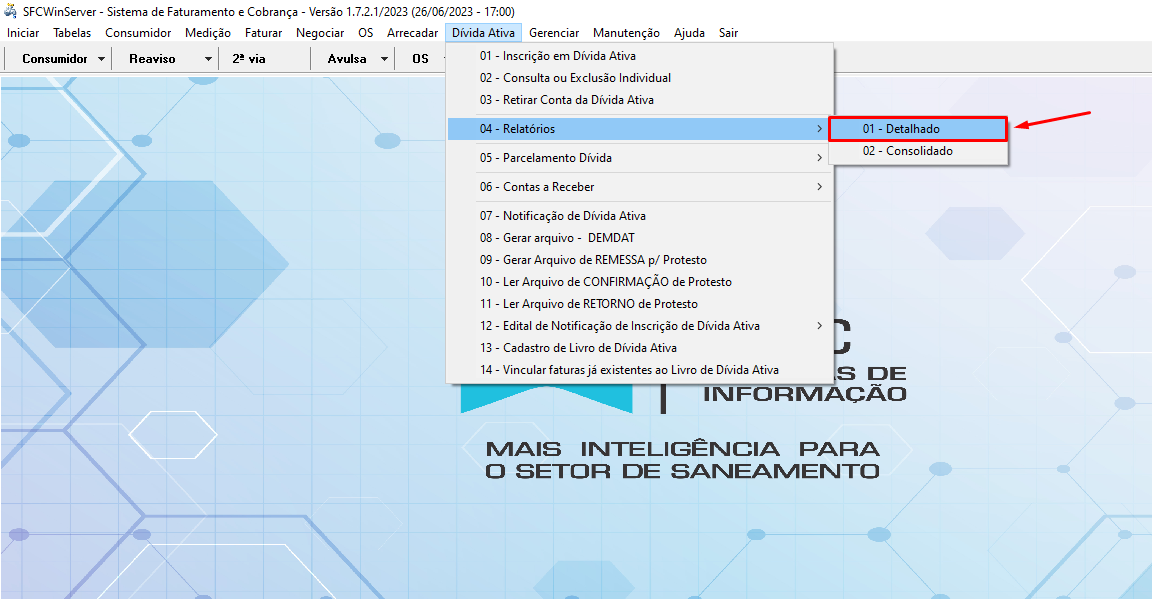Click the OS toolbar button
1152x599 pixels.
pyautogui.click(x=419, y=59)
